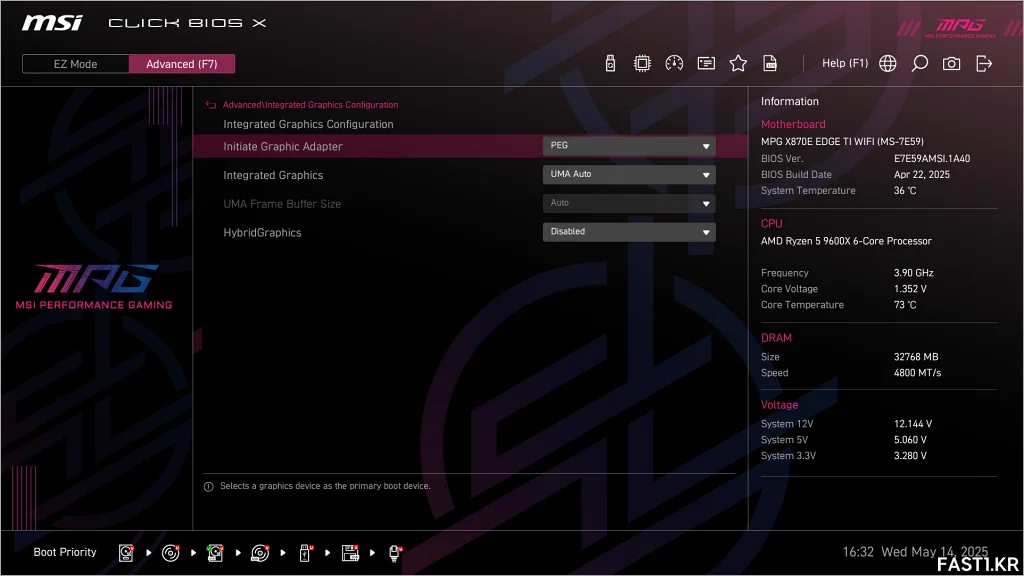
Task: Click the Help (F1) button
Action: 845,63
